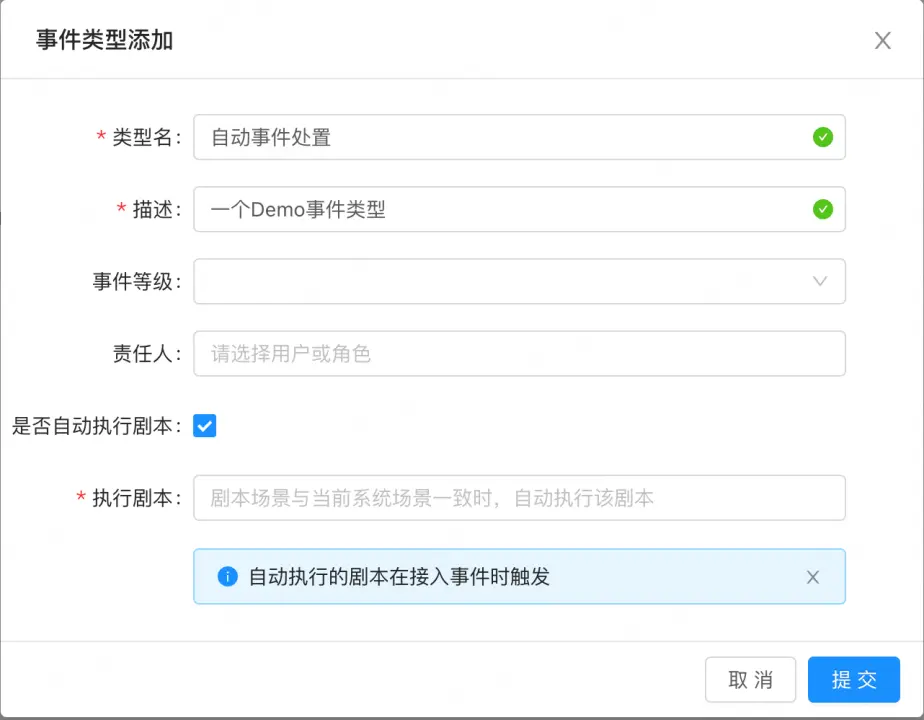
Task: Click into the 描述 input field
Action: 500,209
